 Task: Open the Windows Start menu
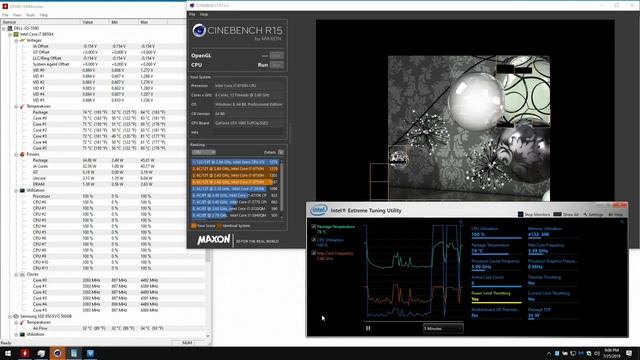coord(8,353)
